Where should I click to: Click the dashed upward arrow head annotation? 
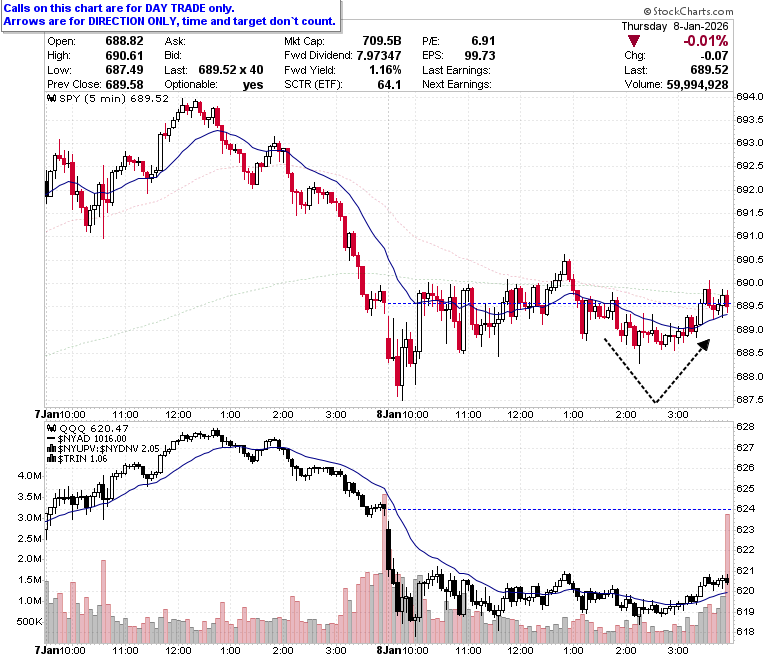pos(704,345)
